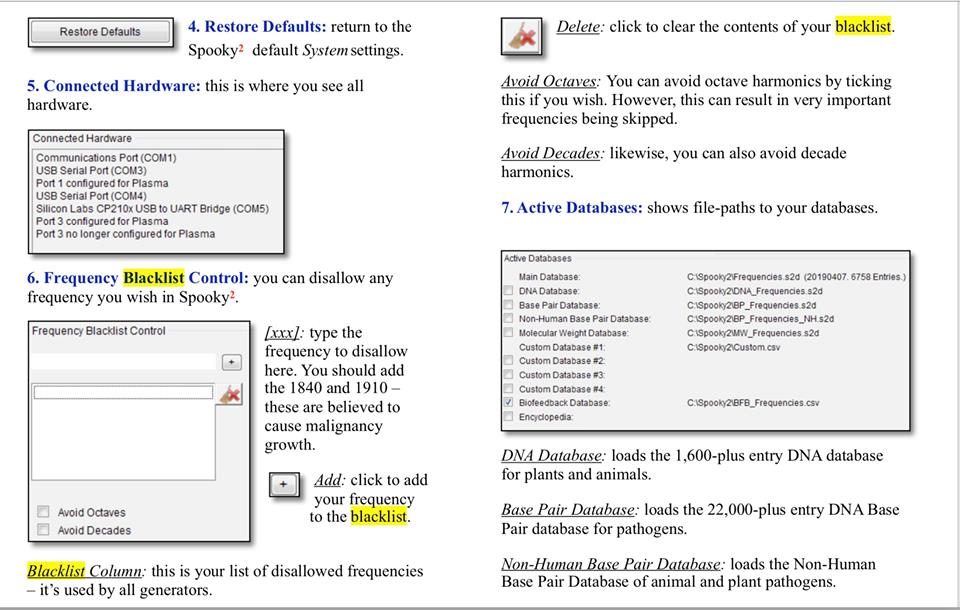Click the plus button inside Frequency Blacklist Control panel
The height and width of the screenshot is (610, 960).
click(x=230, y=362)
